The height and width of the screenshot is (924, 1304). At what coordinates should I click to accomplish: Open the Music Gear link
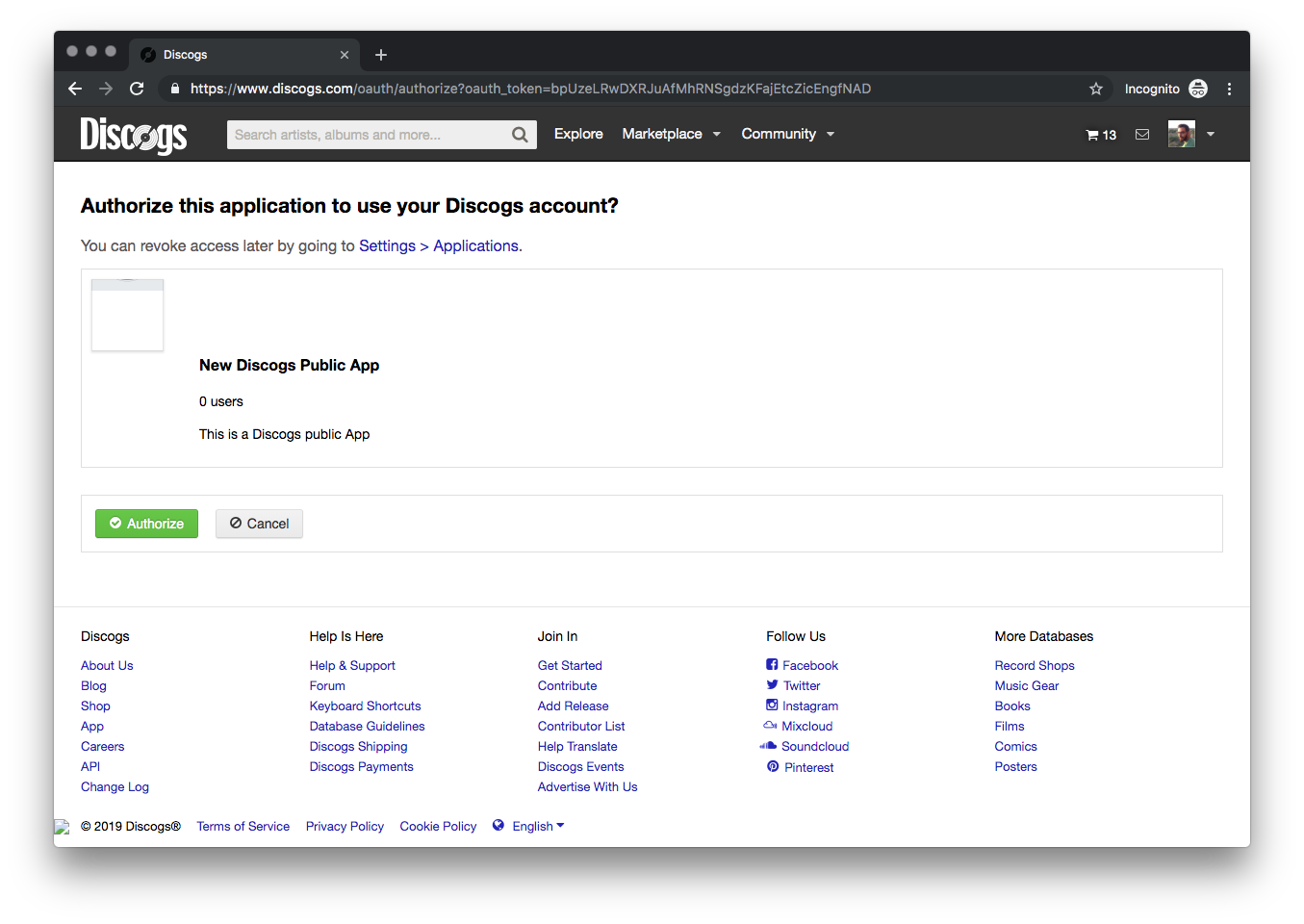tap(1027, 685)
